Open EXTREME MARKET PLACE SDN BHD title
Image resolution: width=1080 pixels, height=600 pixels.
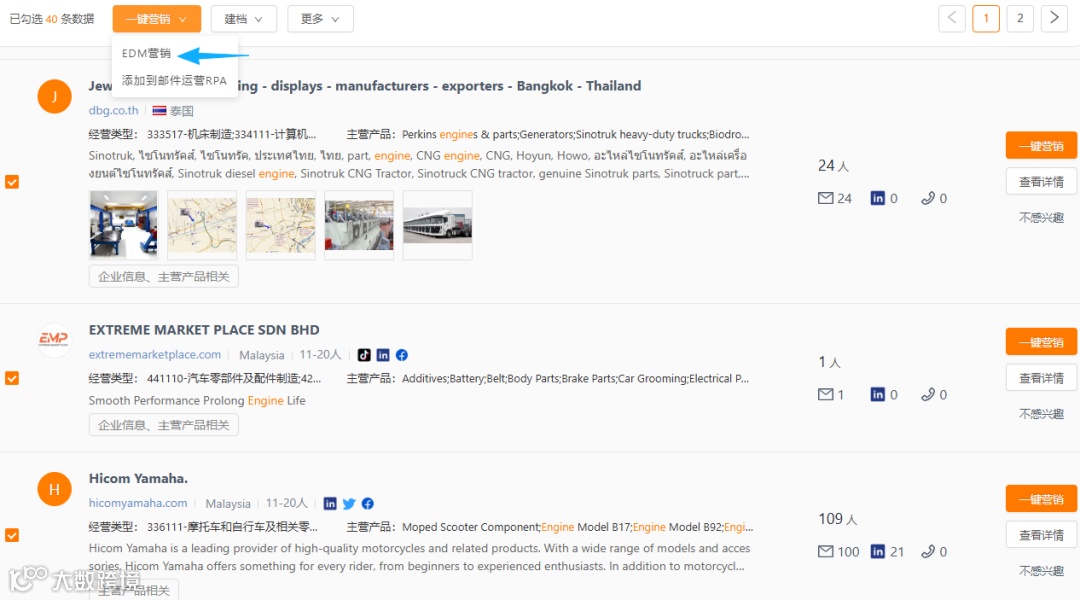click(x=204, y=330)
